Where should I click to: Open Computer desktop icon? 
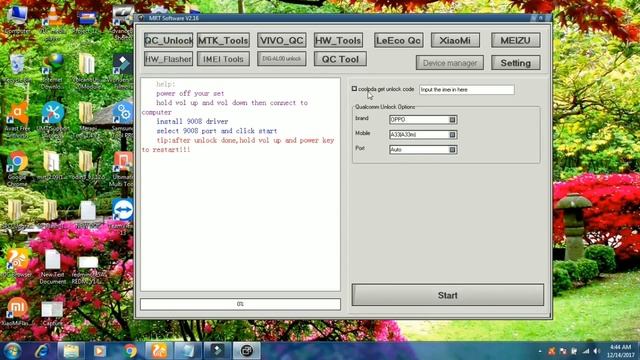click(17, 20)
